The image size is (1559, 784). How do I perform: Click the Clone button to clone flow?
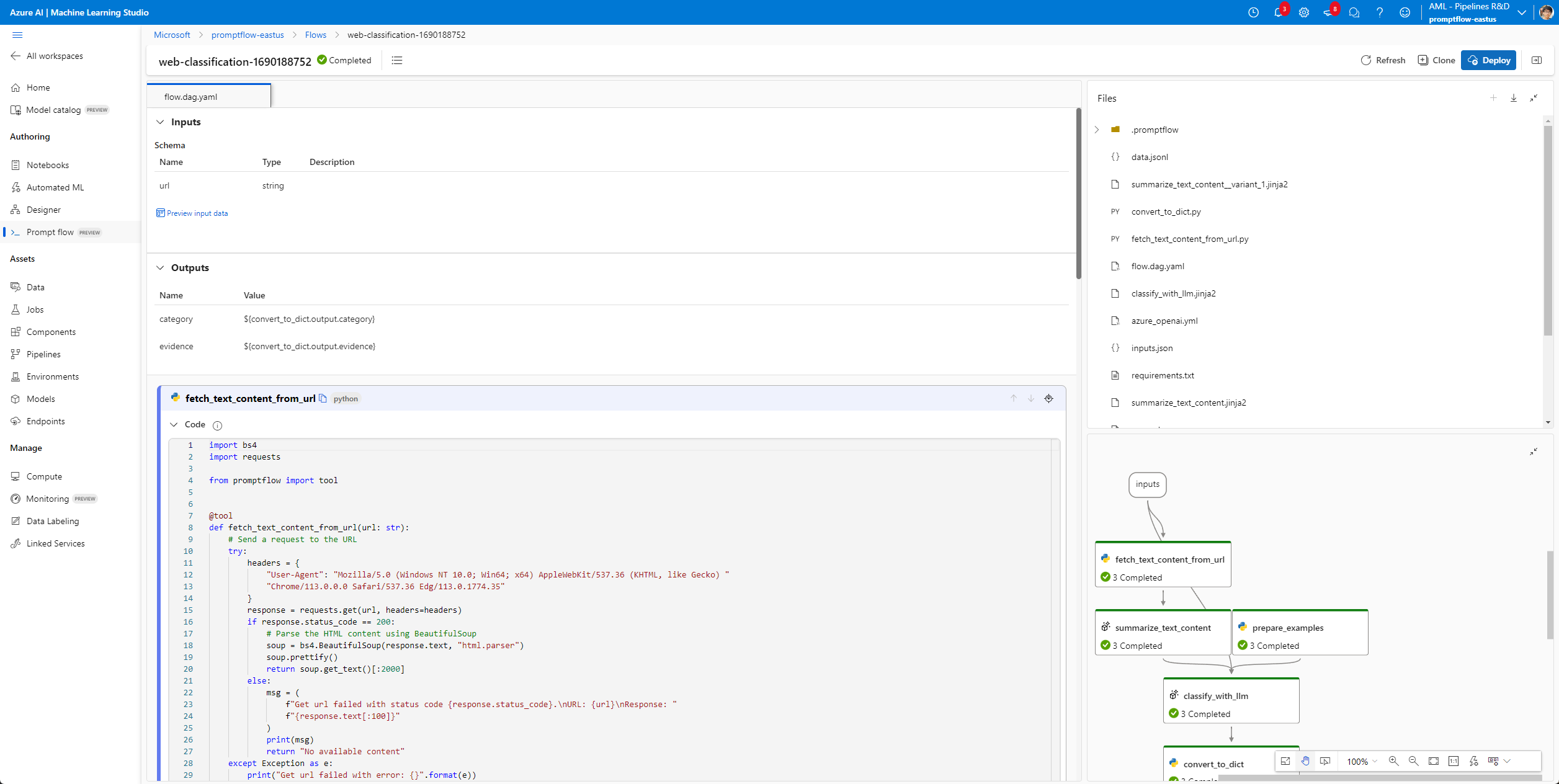(x=1436, y=60)
